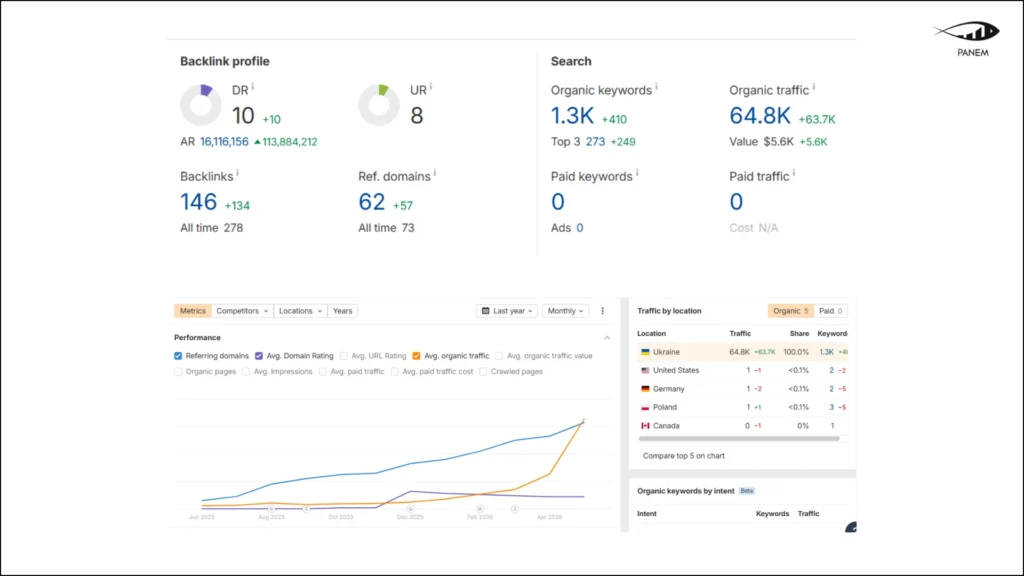This screenshot has height=576, width=1024.
Task: Collapse the Performance section chevron
Action: [607, 338]
